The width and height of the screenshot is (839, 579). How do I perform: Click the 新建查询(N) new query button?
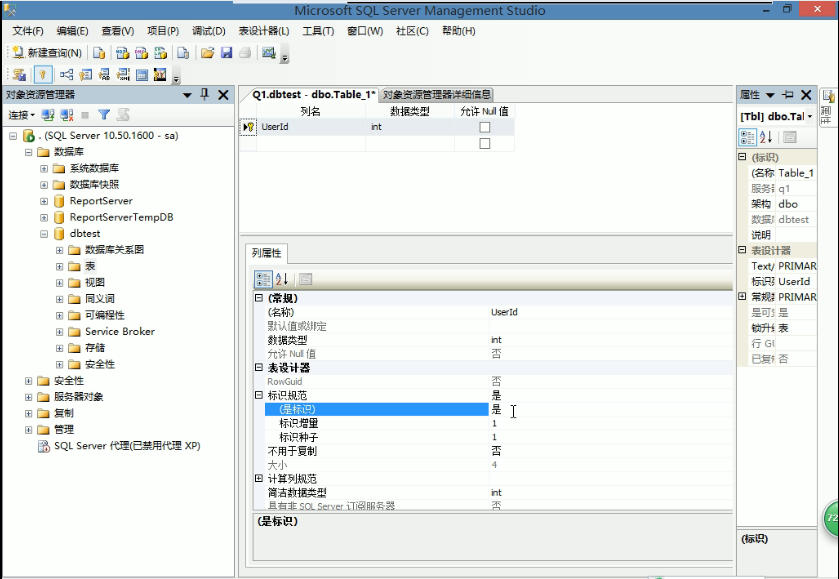tap(47, 52)
